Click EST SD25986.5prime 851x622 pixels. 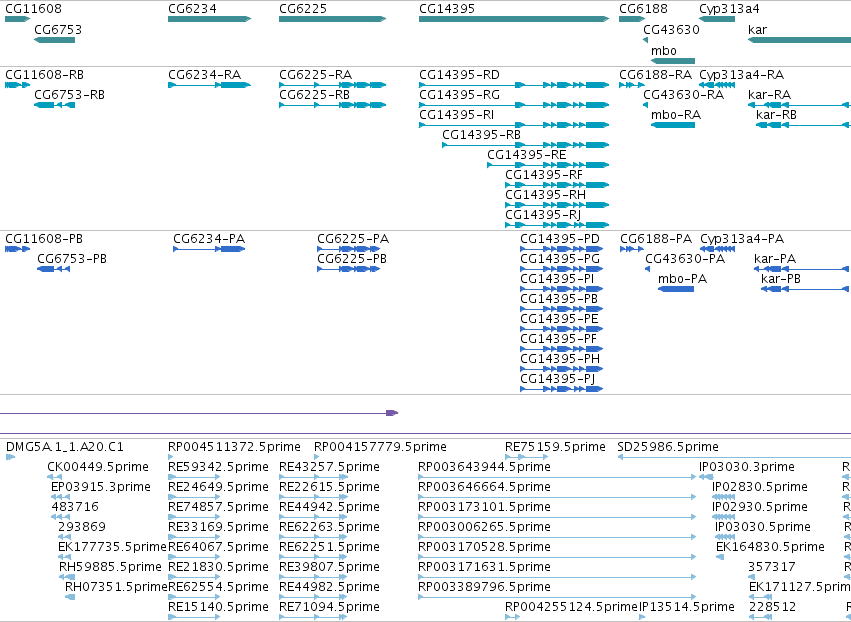(668, 447)
